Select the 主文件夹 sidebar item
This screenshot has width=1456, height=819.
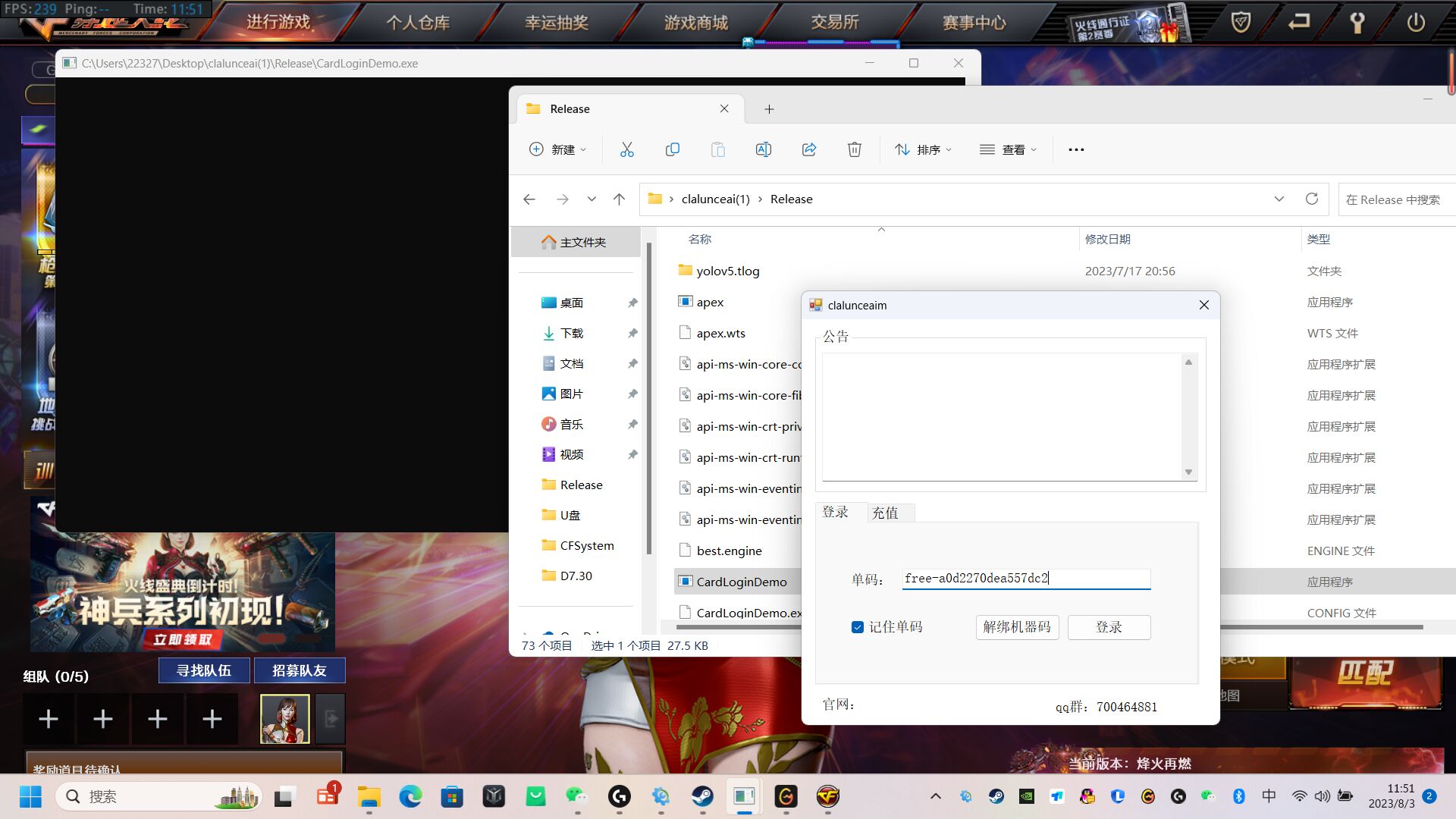575,242
